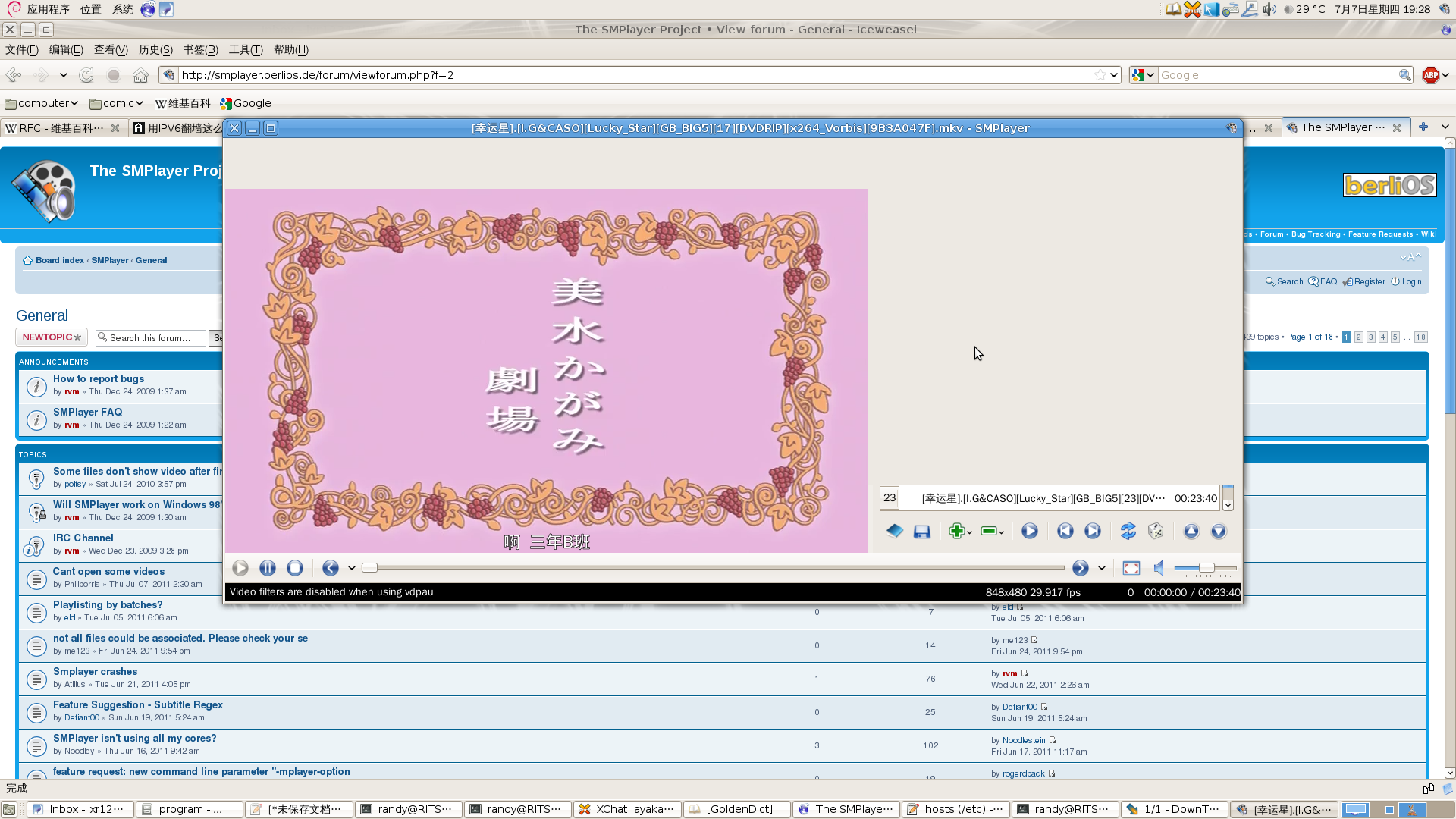Click the browser back button
The height and width of the screenshot is (819, 1456).
[14, 75]
